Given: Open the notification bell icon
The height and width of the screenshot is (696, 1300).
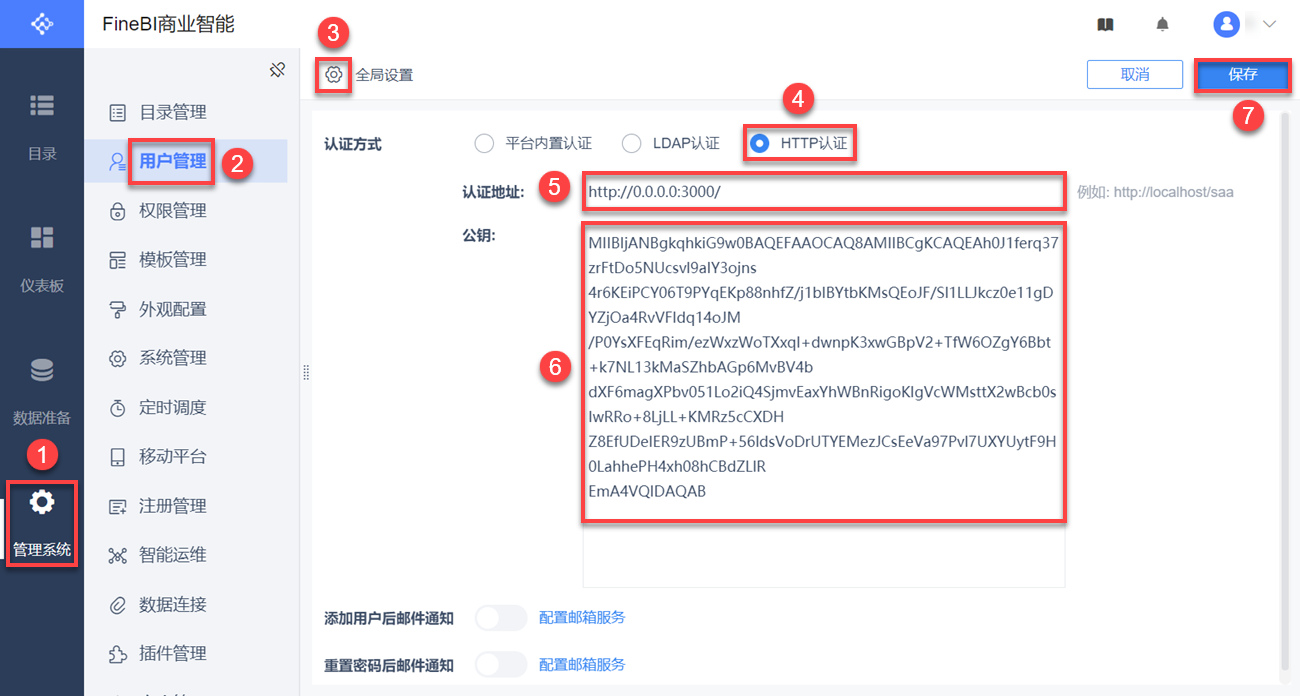Looking at the screenshot, I should pos(1162,24).
